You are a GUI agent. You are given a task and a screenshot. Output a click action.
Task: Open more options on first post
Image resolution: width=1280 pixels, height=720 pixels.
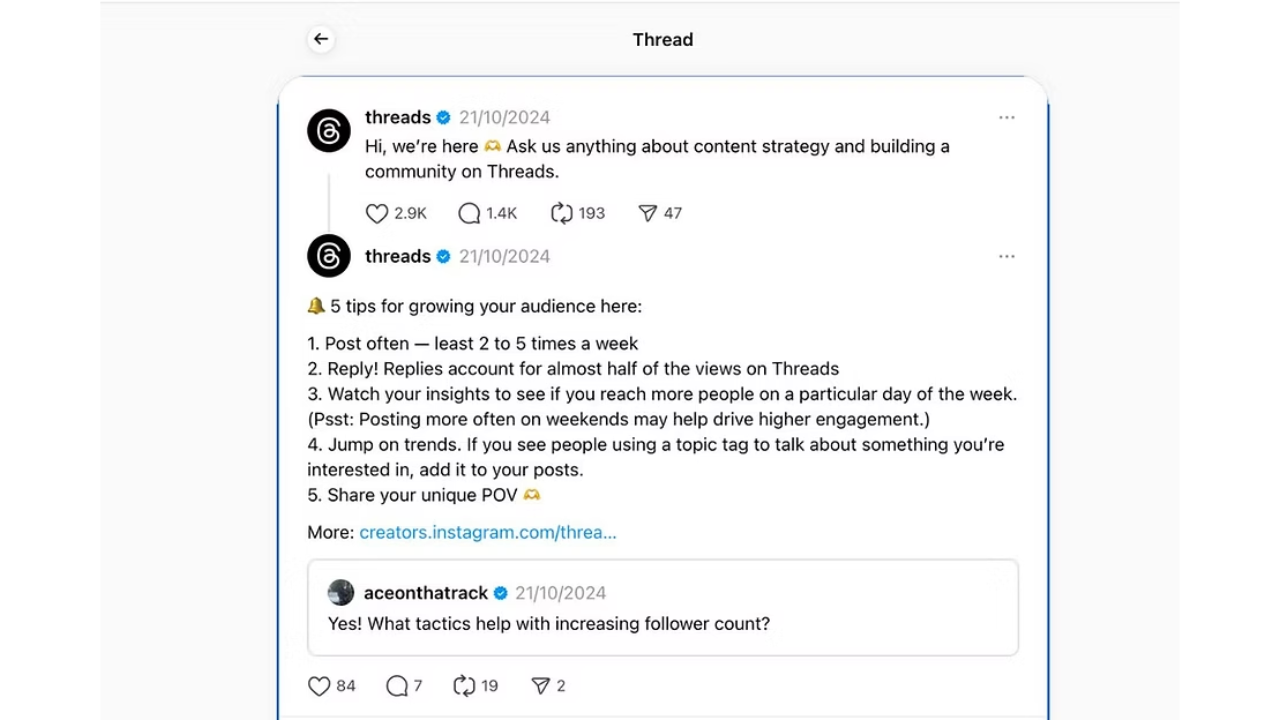coord(1006,118)
